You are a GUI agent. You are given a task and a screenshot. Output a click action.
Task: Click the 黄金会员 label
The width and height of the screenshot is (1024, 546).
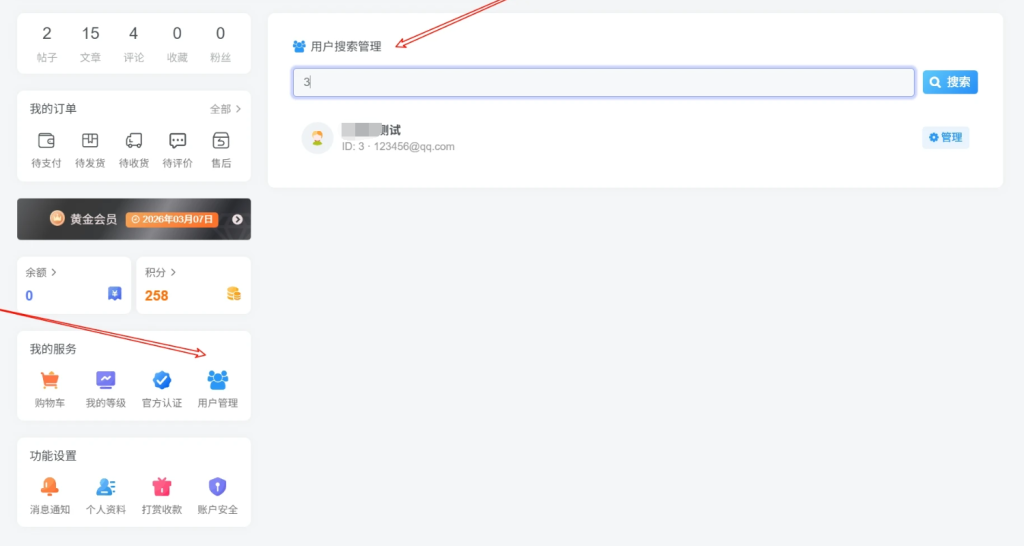tap(93, 219)
